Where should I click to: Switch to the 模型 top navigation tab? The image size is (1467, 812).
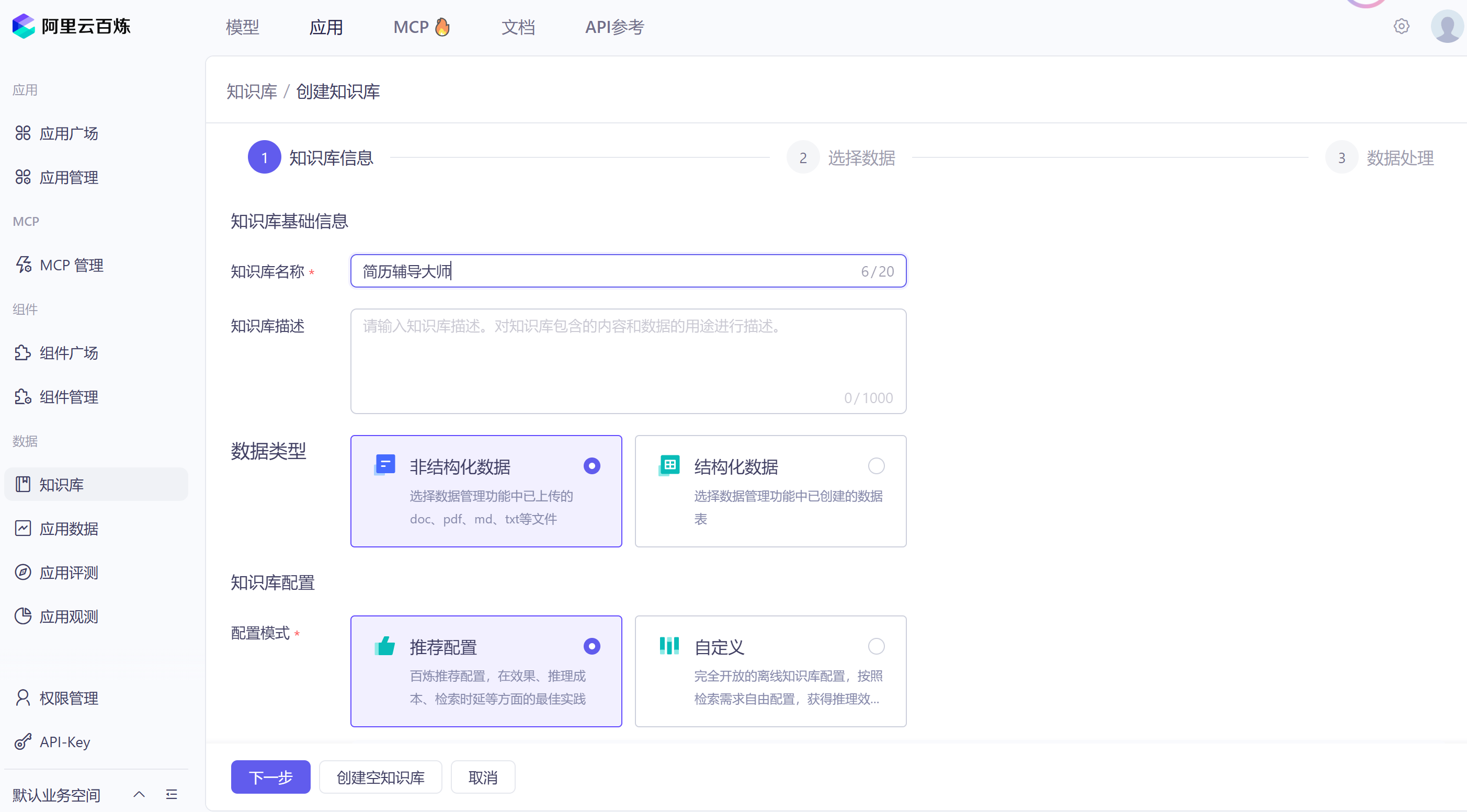242,27
